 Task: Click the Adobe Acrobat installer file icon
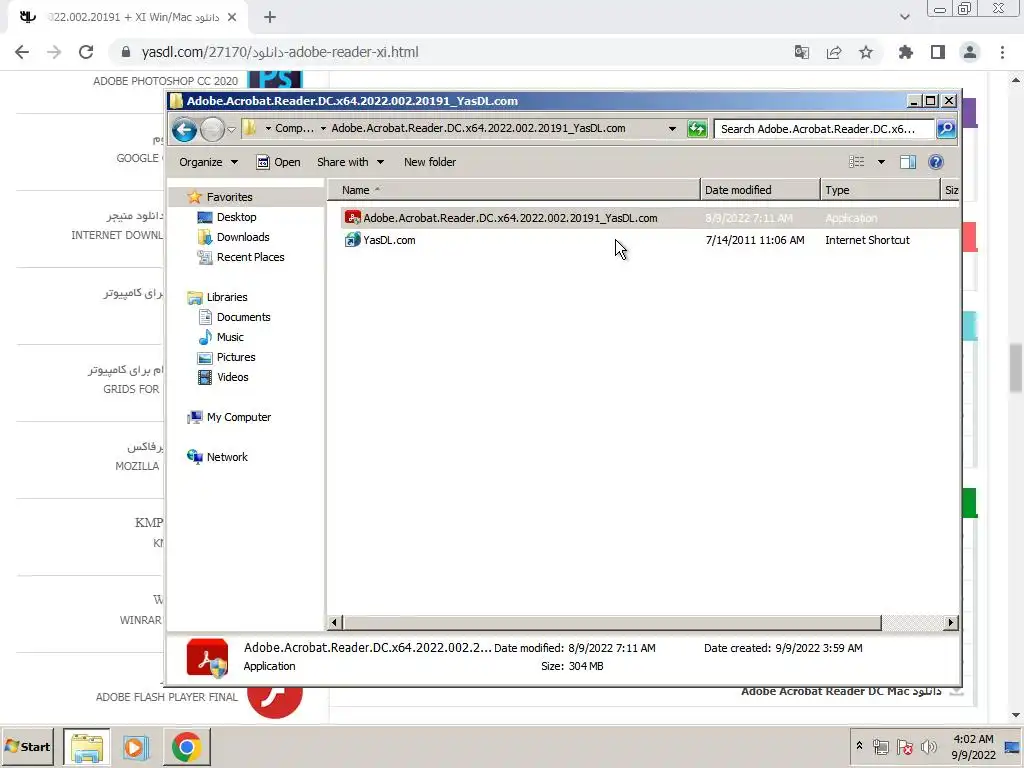[353, 218]
